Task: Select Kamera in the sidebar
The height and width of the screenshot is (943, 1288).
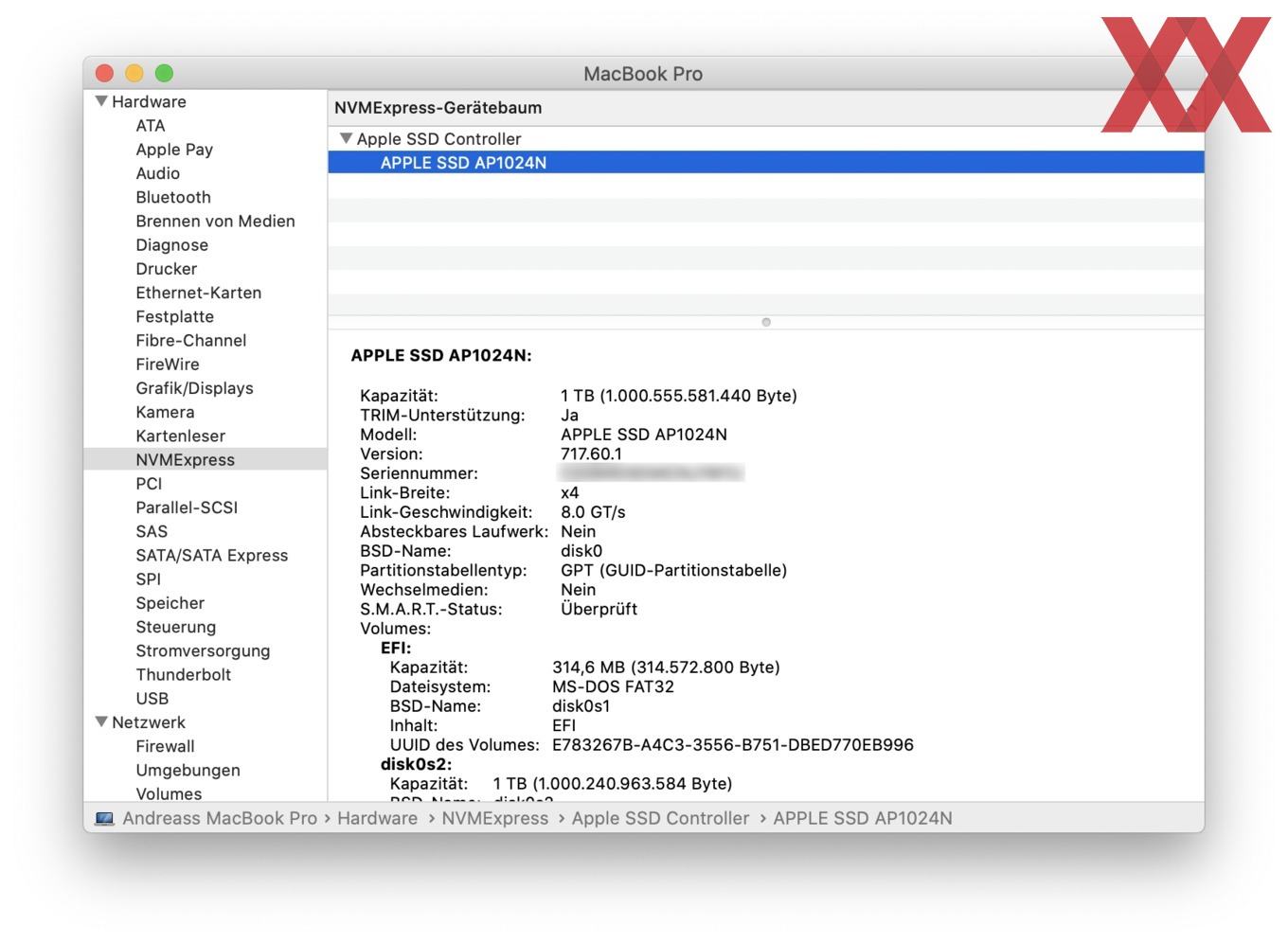Action: point(166,412)
